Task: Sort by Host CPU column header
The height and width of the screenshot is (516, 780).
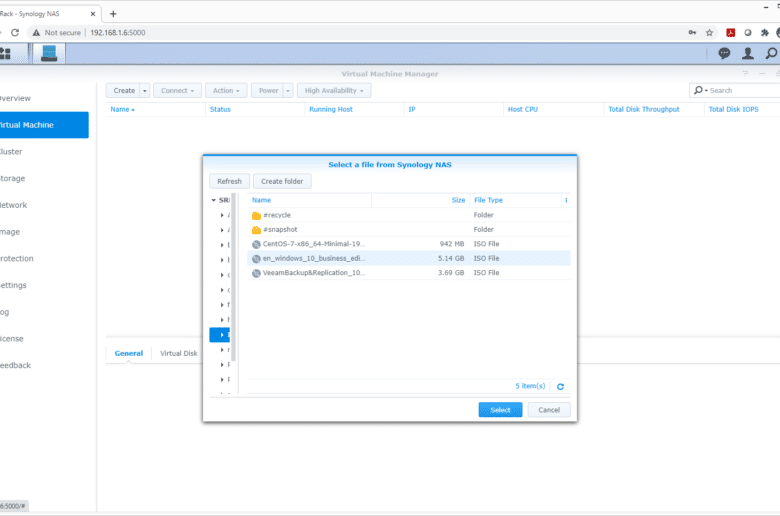Action: (x=553, y=109)
